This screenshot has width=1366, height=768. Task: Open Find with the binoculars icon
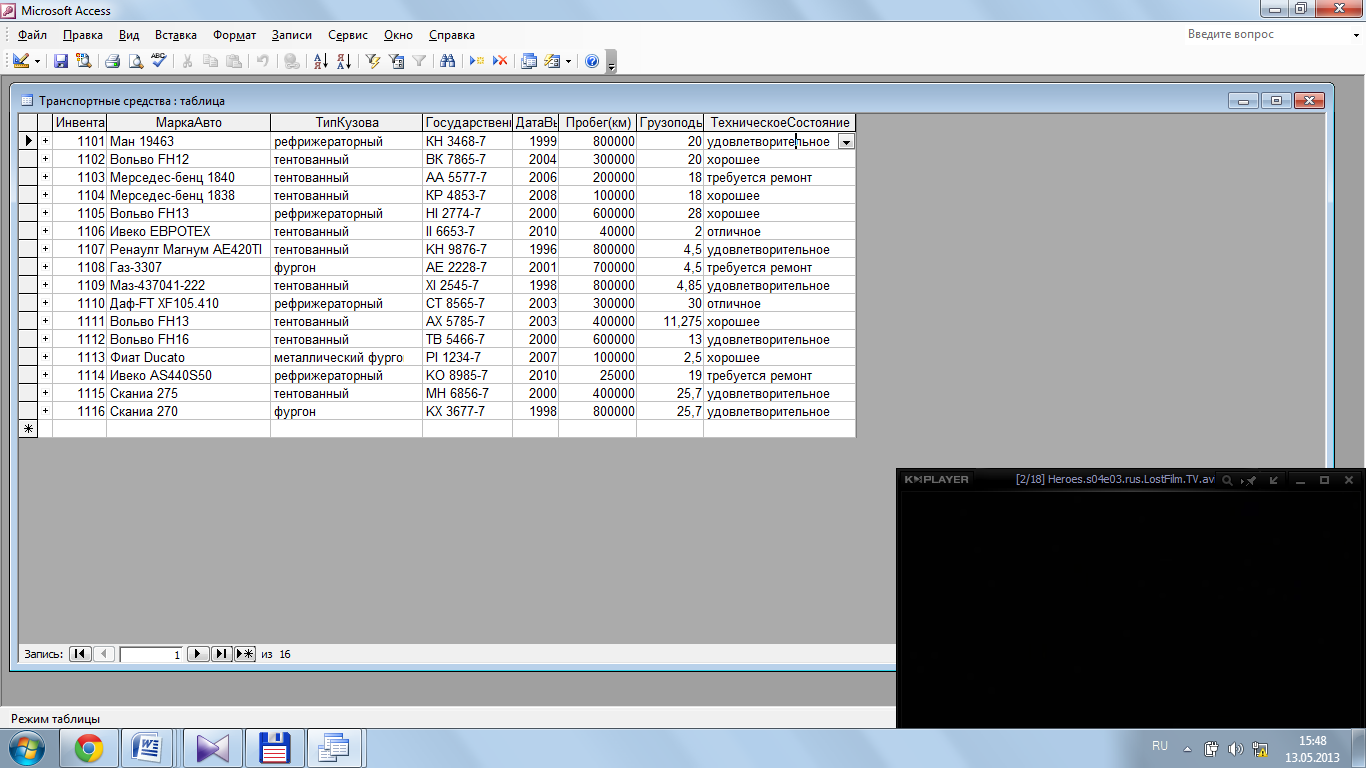pos(448,61)
